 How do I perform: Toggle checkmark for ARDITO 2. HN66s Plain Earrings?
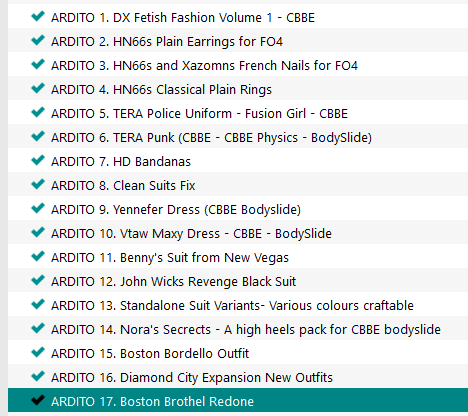[x=38, y=40]
